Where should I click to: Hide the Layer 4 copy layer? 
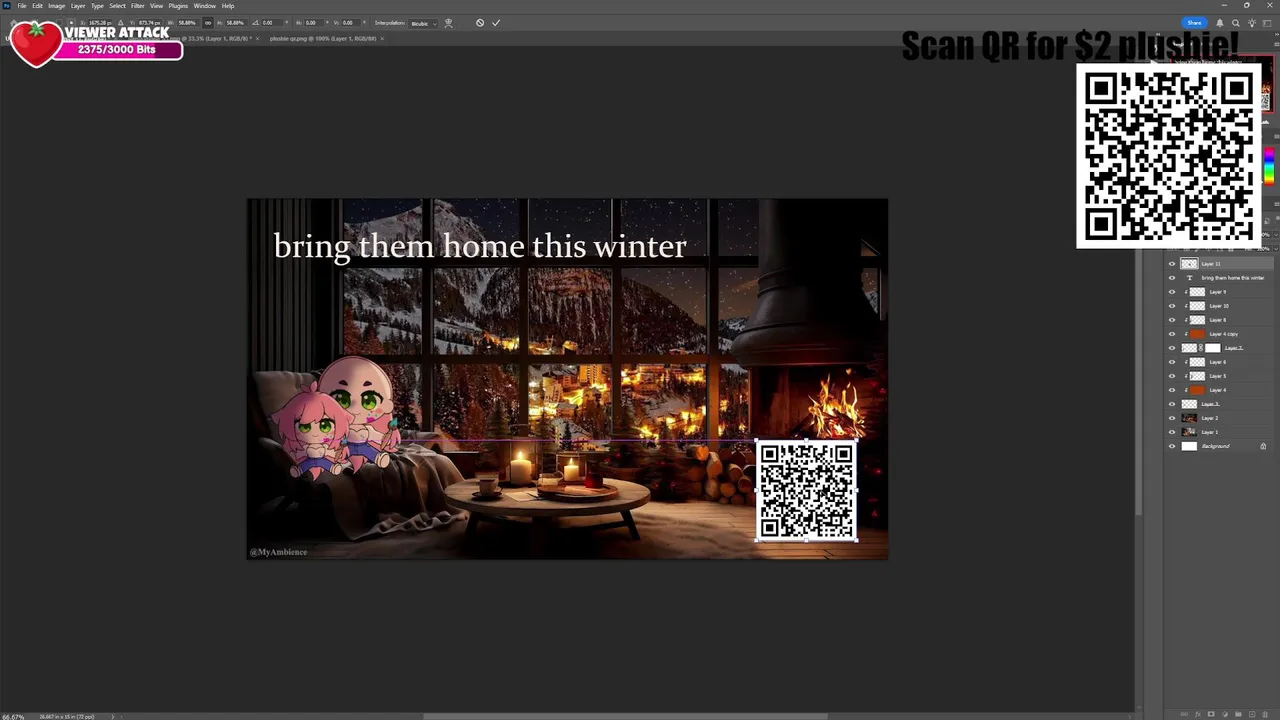point(1172,334)
